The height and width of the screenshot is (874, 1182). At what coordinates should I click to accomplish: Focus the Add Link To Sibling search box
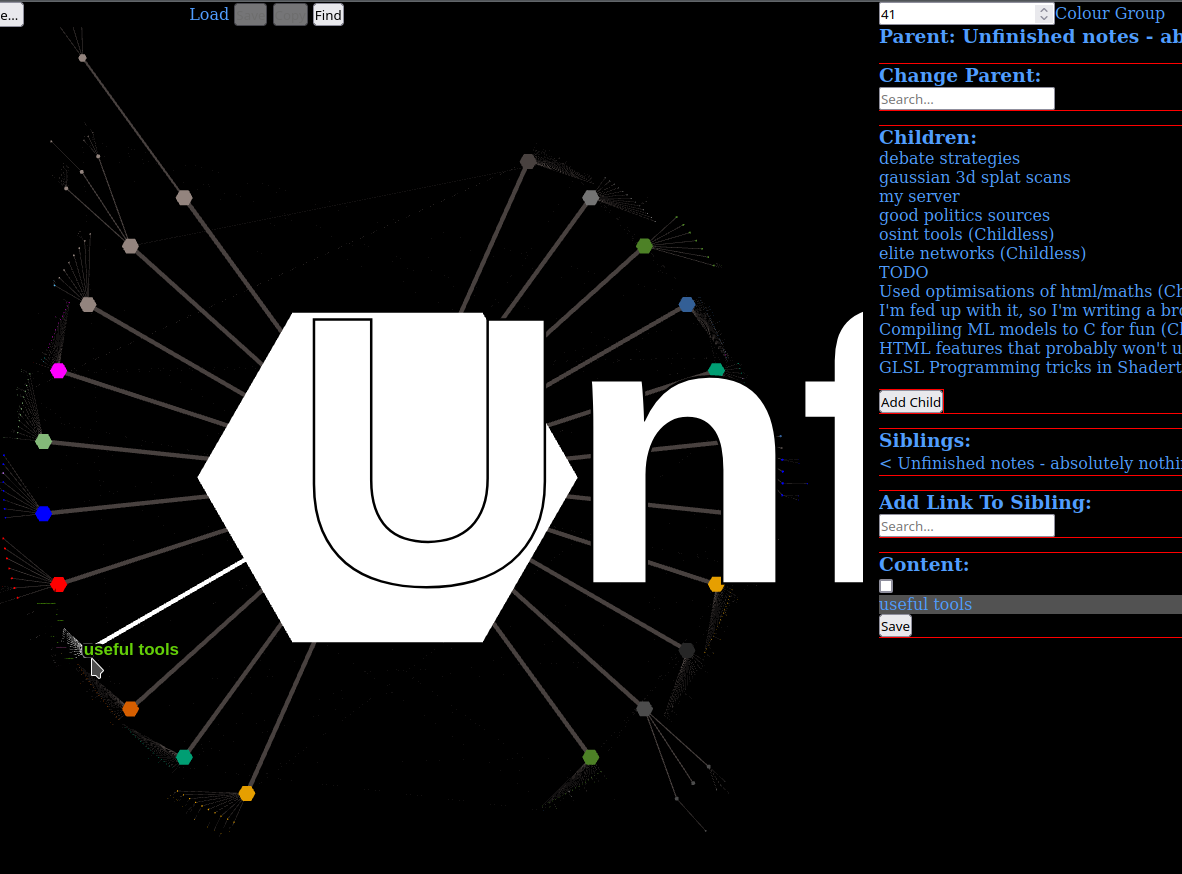[x=966, y=526]
